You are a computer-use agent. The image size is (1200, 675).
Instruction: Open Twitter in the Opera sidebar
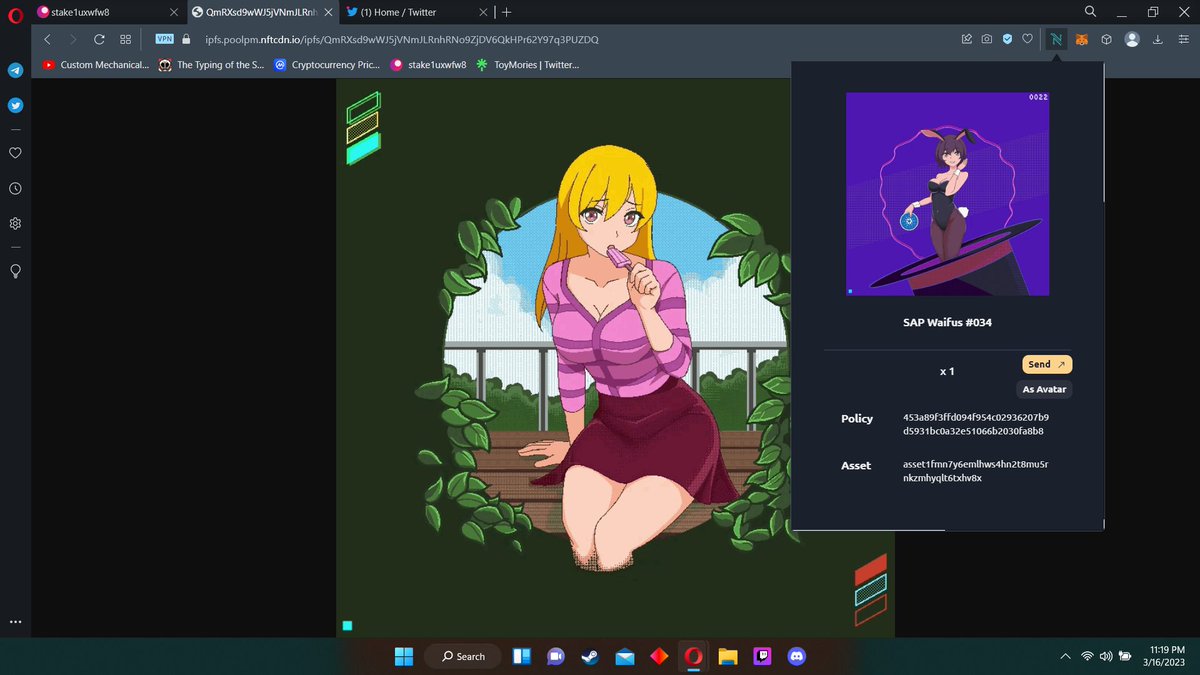(x=16, y=105)
